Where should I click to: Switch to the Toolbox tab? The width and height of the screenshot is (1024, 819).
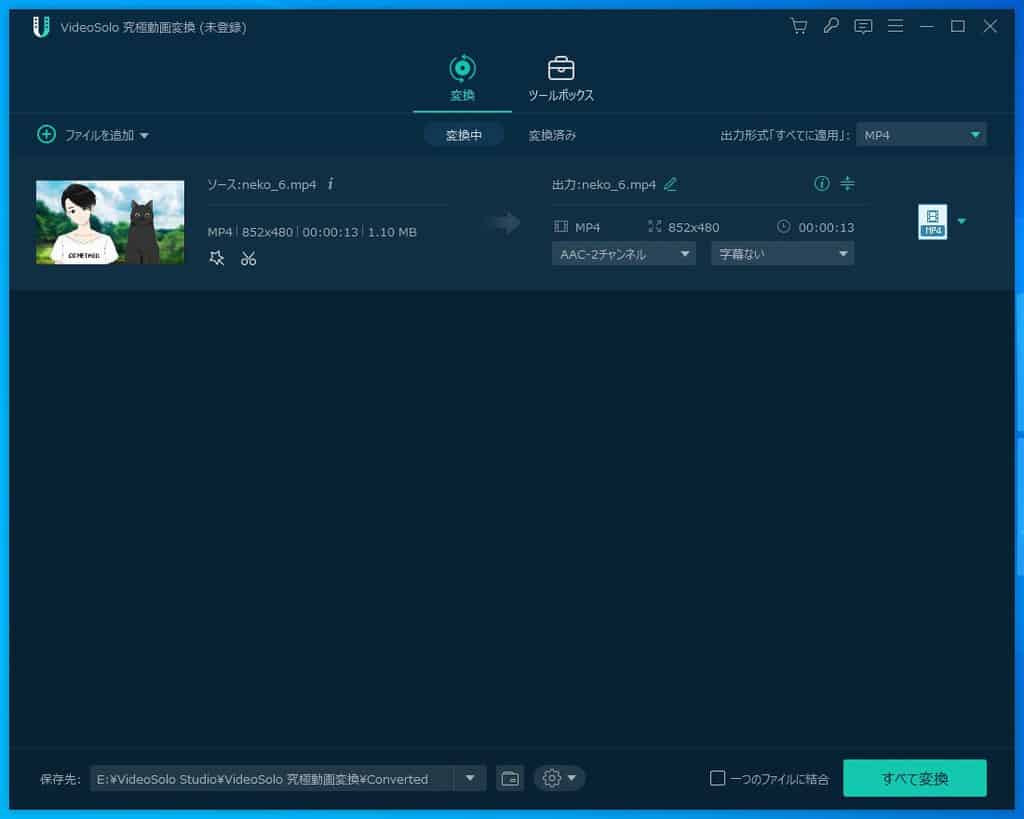pos(561,79)
